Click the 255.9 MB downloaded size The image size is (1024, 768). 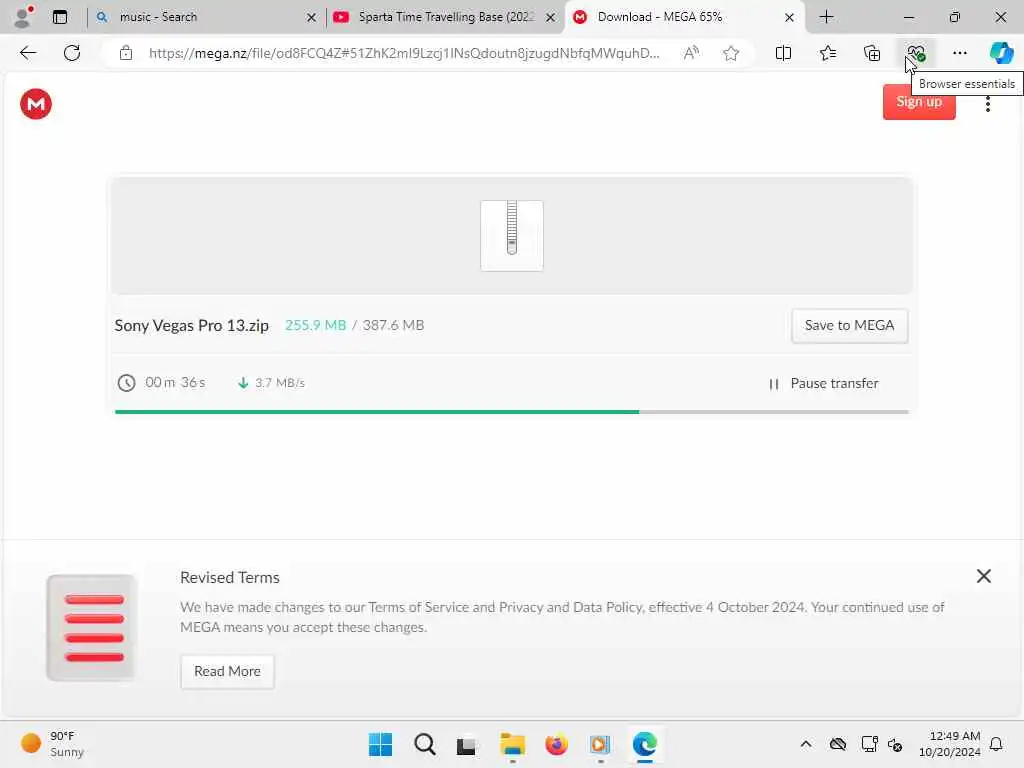coord(315,325)
